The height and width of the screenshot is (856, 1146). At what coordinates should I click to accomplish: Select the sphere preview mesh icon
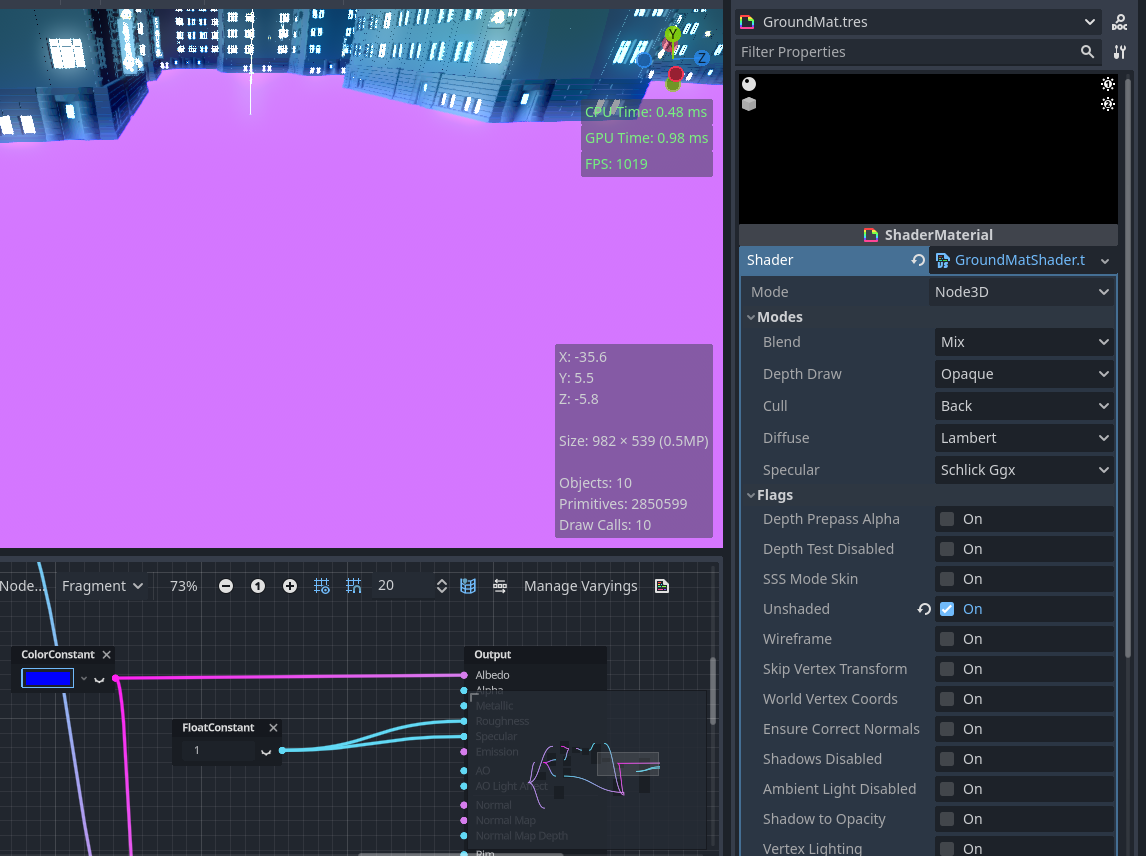[749, 83]
